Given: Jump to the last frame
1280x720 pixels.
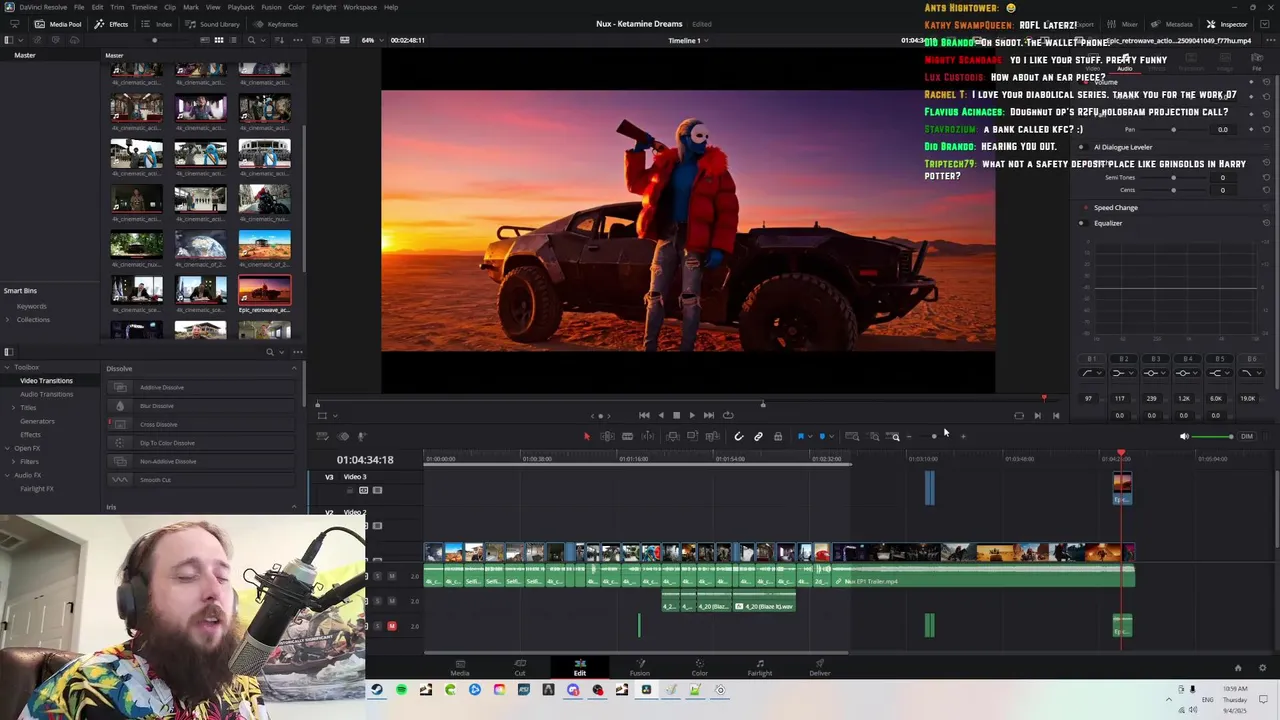Looking at the screenshot, I should 708,415.
